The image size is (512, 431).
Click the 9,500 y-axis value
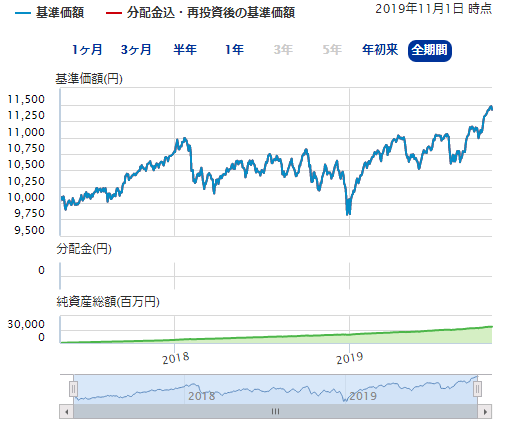click(29, 230)
